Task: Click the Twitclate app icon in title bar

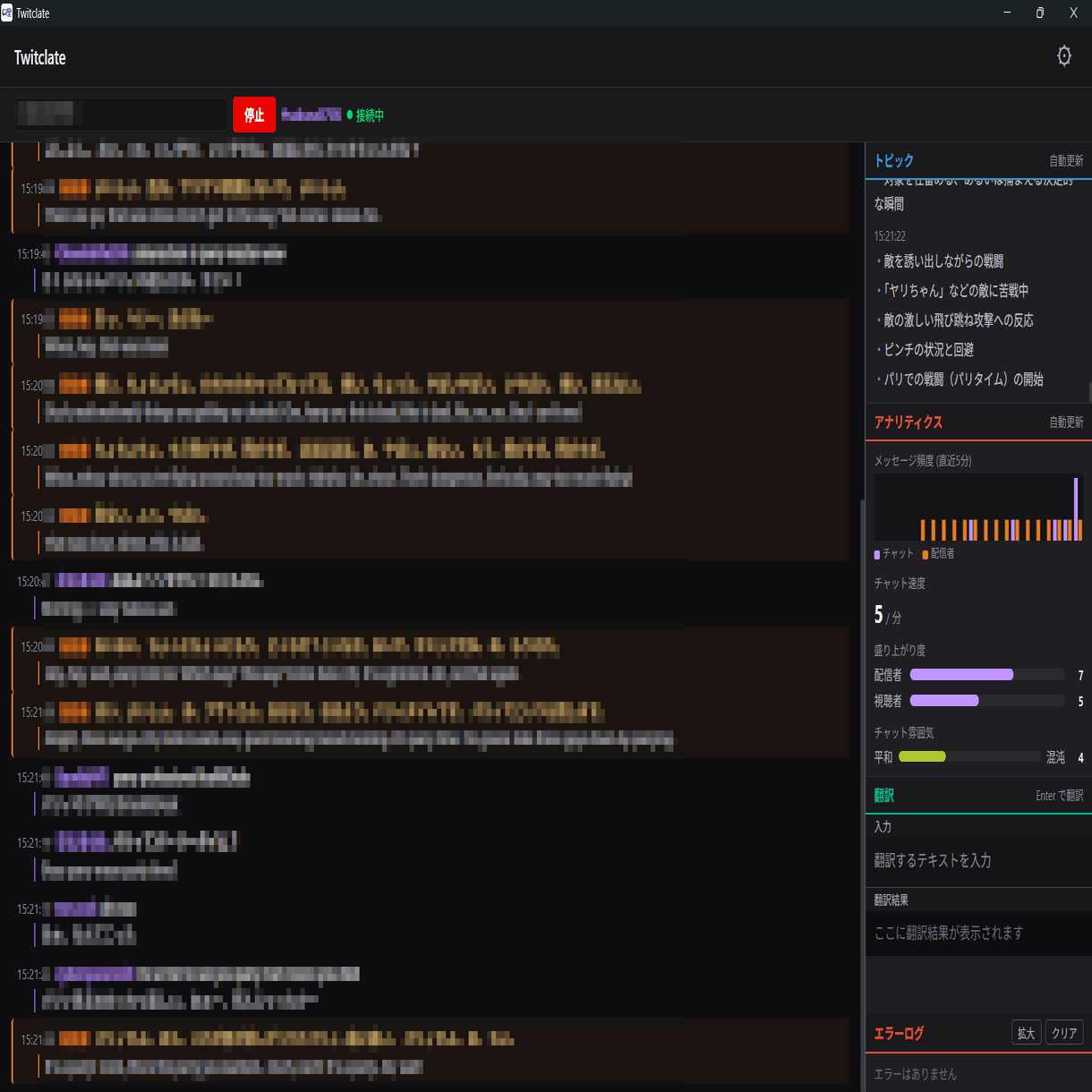Action: pos(7,13)
